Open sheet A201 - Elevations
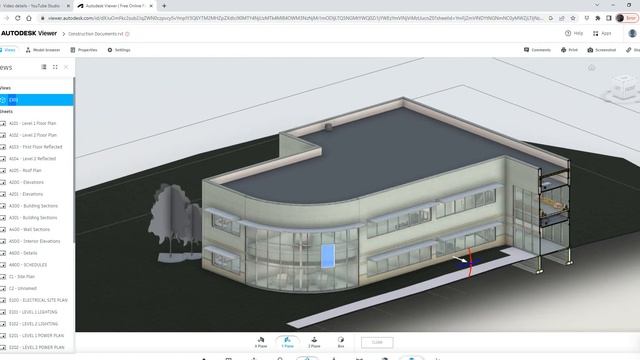 point(26,194)
